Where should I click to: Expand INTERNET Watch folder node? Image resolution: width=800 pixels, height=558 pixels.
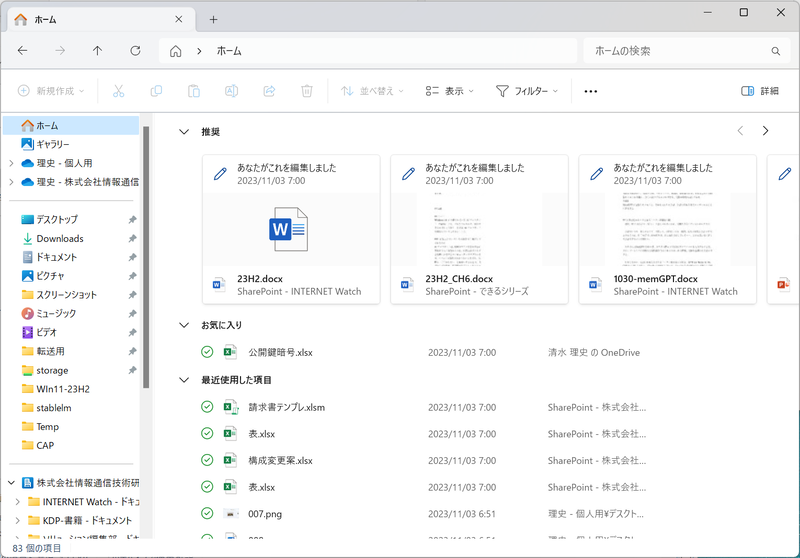[x=18, y=502]
